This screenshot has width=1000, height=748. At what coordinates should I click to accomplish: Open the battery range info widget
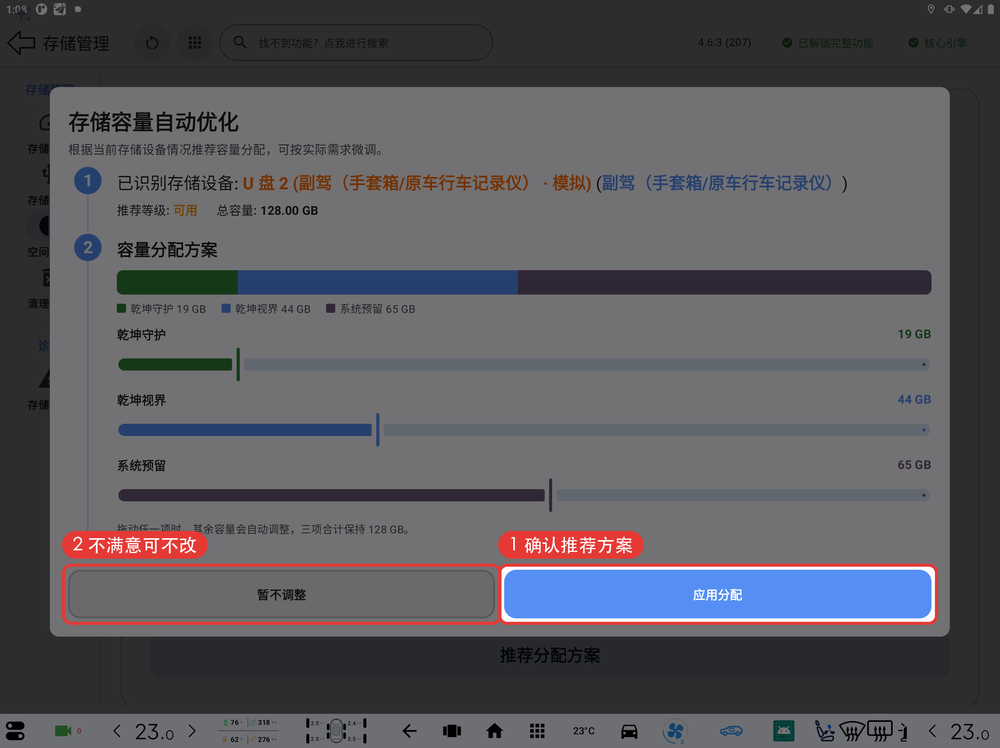(250, 731)
